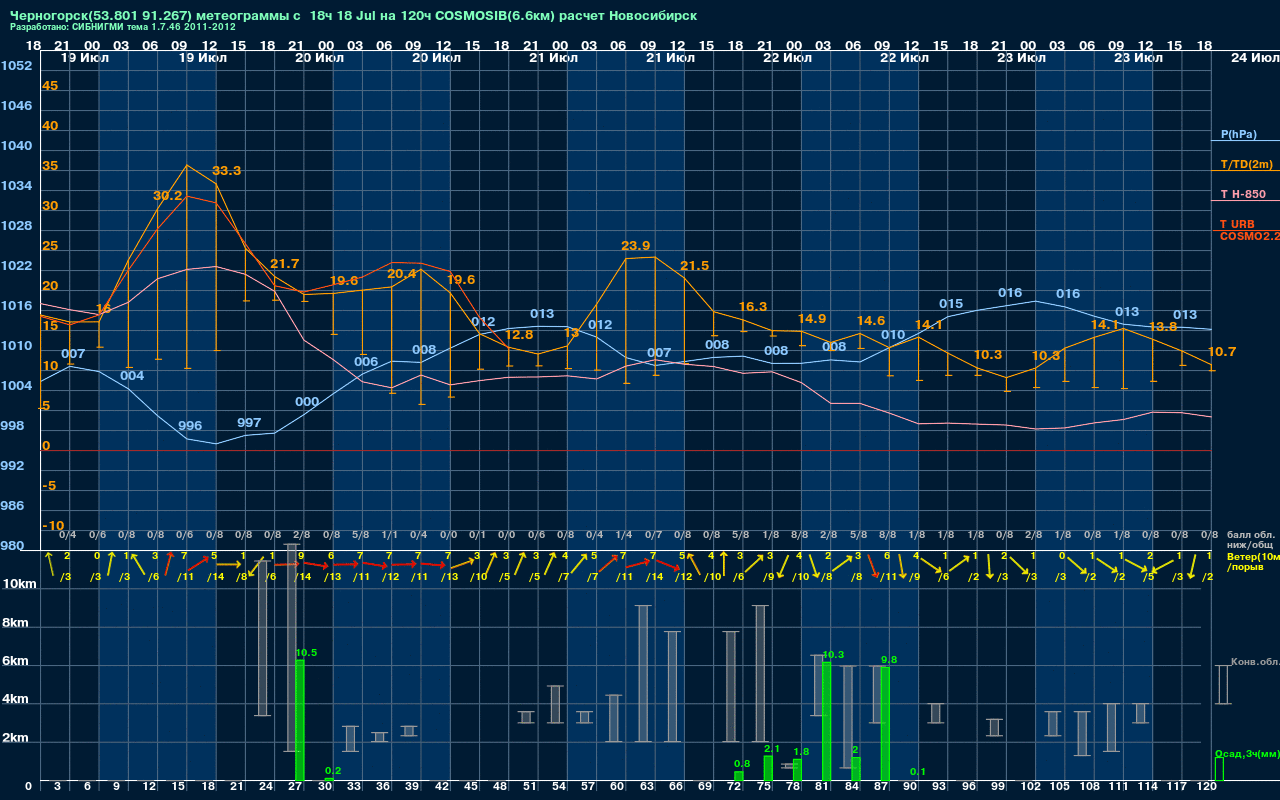Click the 23.9 temperature value

(x=636, y=246)
